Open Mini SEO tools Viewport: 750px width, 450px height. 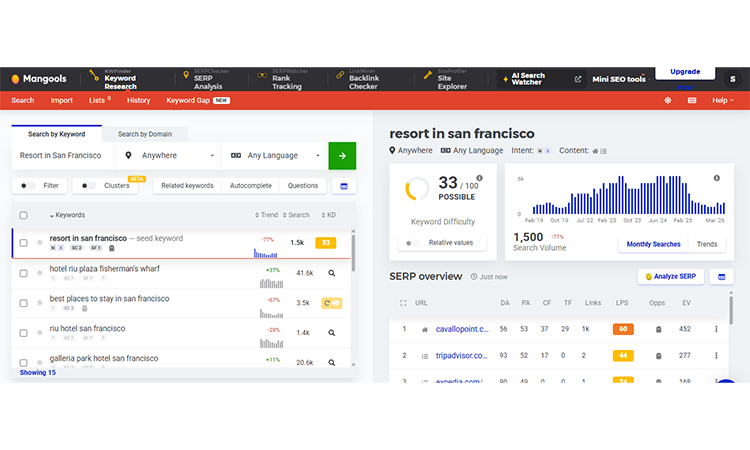coord(619,79)
